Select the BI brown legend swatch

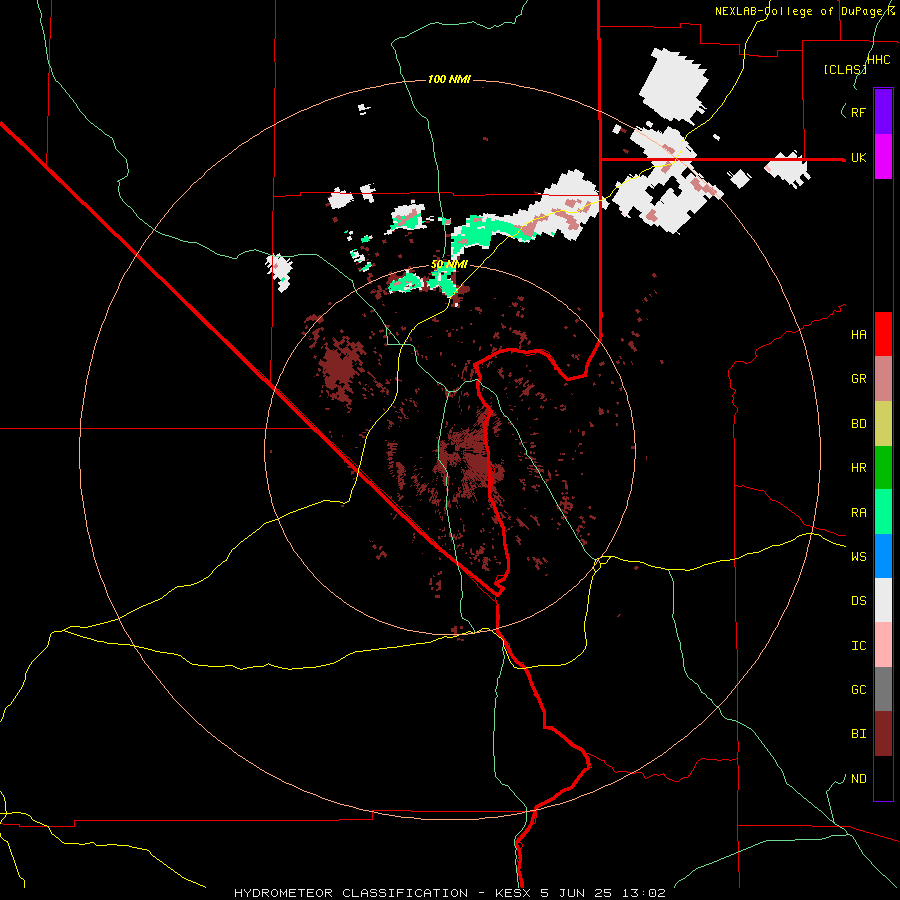[883, 734]
